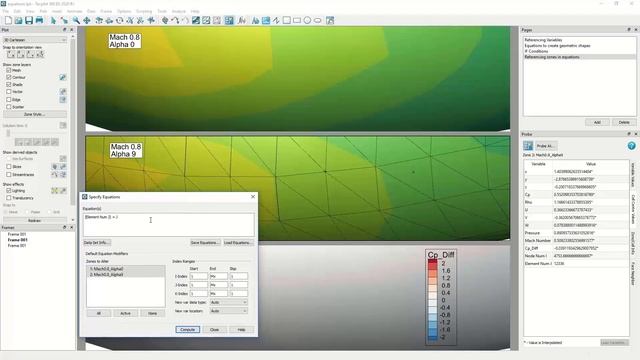Viewport: 640px width, 360px height.
Task: Open Lighting details icon in sidebar
Action: coord(63,191)
